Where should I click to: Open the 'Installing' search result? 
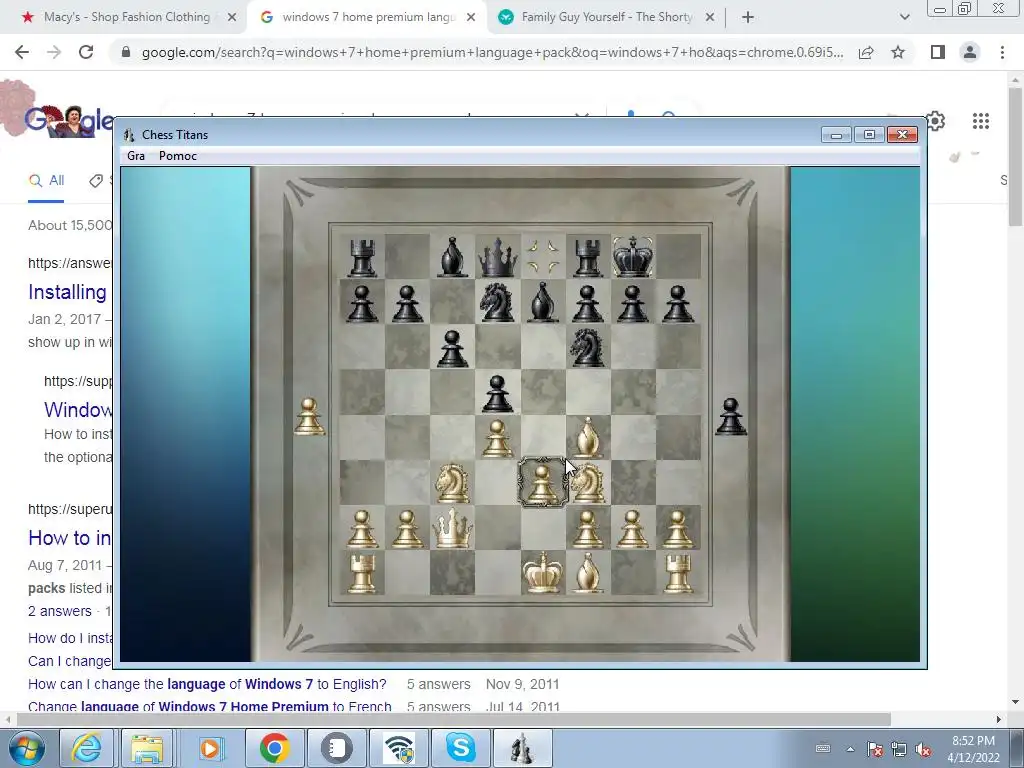coord(67,292)
